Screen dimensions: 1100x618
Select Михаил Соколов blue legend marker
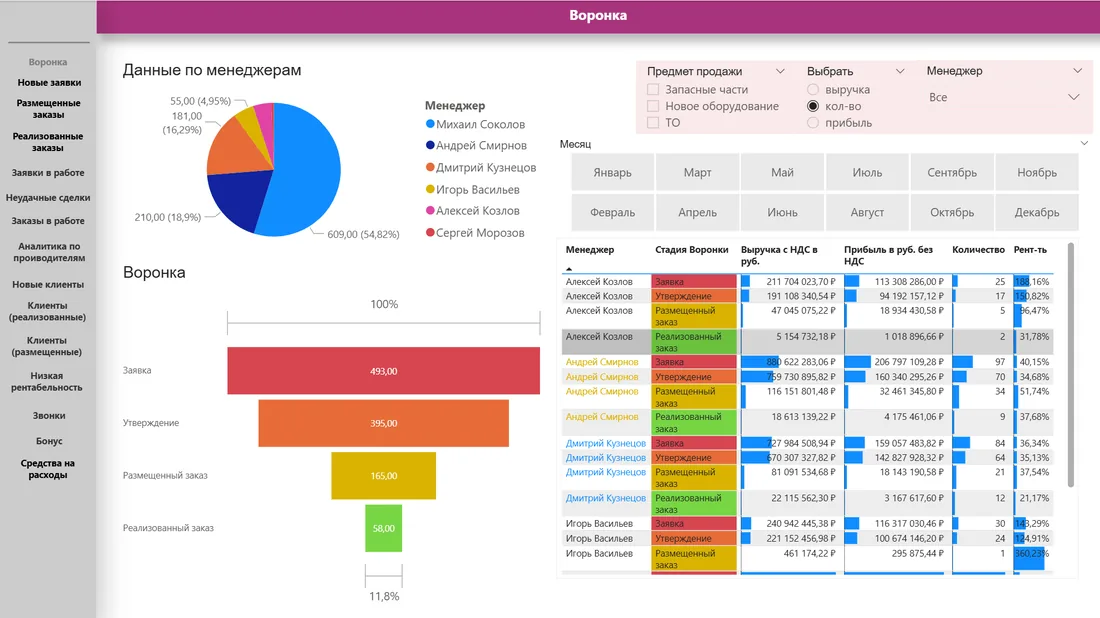click(430, 123)
